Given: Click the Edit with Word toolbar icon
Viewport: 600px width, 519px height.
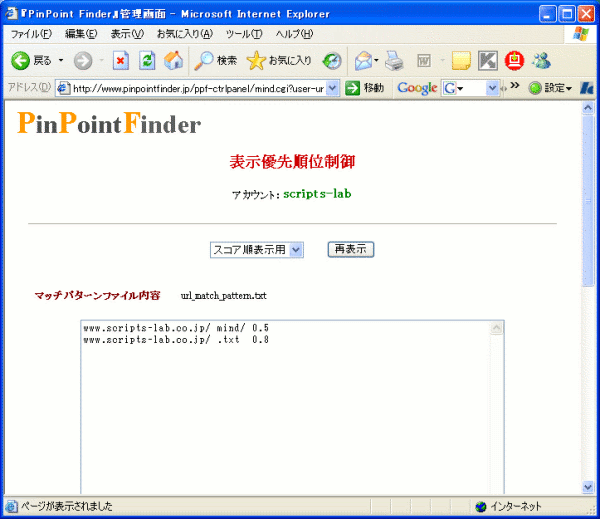Looking at the screenshot, I should coord(424,60).
